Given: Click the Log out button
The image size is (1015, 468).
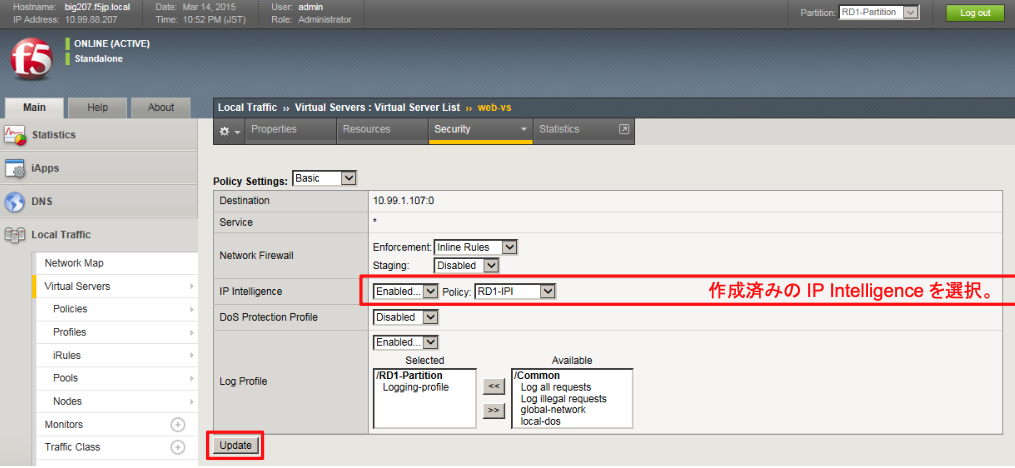Looking at the screenshot, I should coord(975,13).
